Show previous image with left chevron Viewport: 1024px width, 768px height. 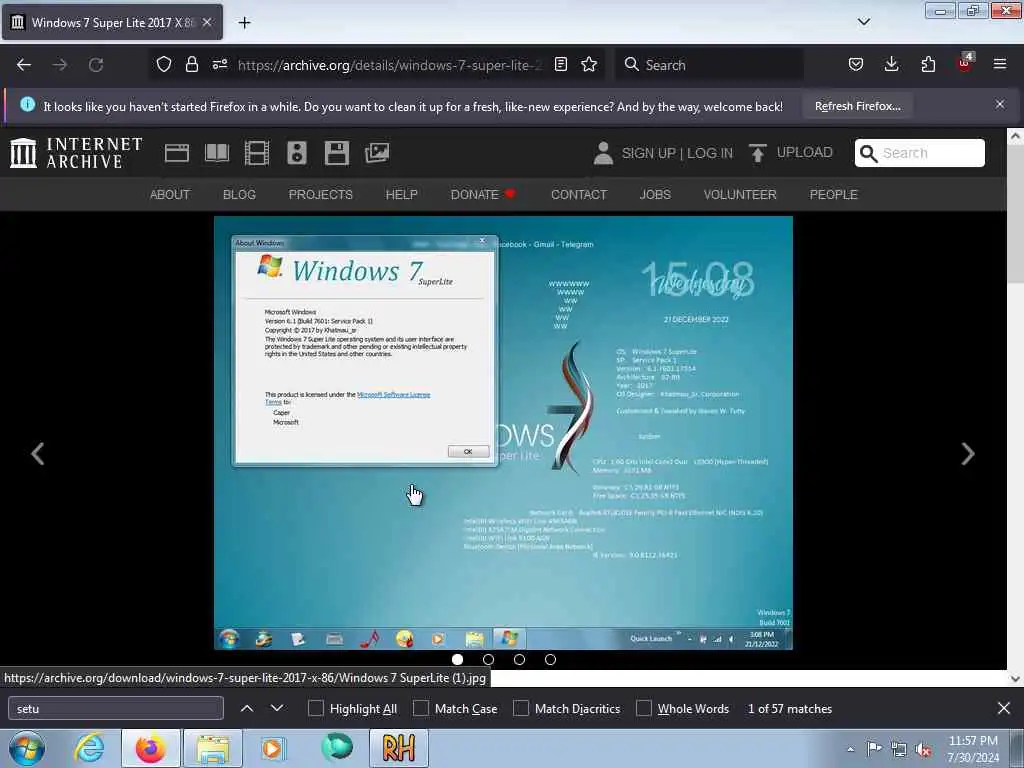(x=38, y=454)
